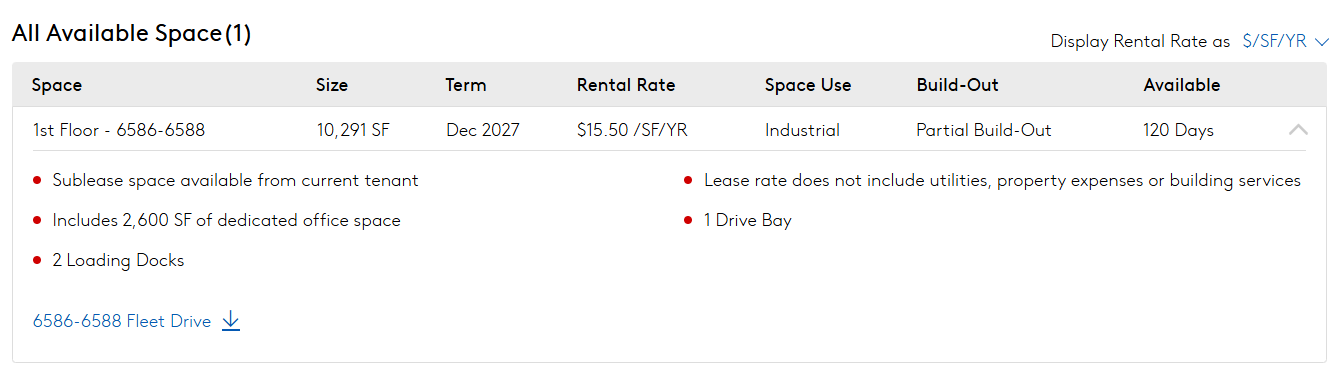1338x371 pixels.
Task: Click the Partial Build-Out cell
Action: (x=984, y=130)
